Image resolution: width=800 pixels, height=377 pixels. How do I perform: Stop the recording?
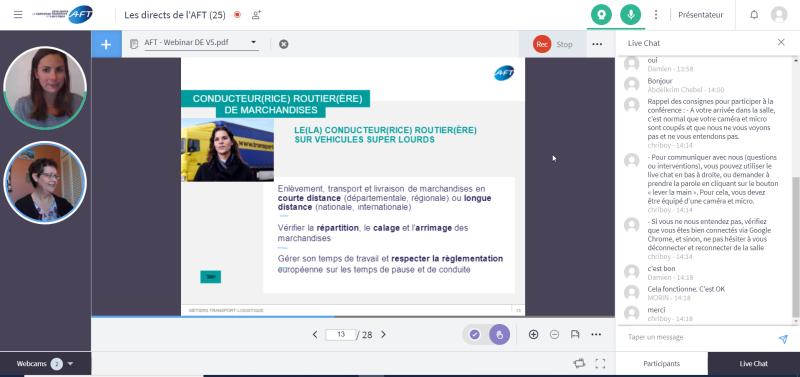click(564, 44)
